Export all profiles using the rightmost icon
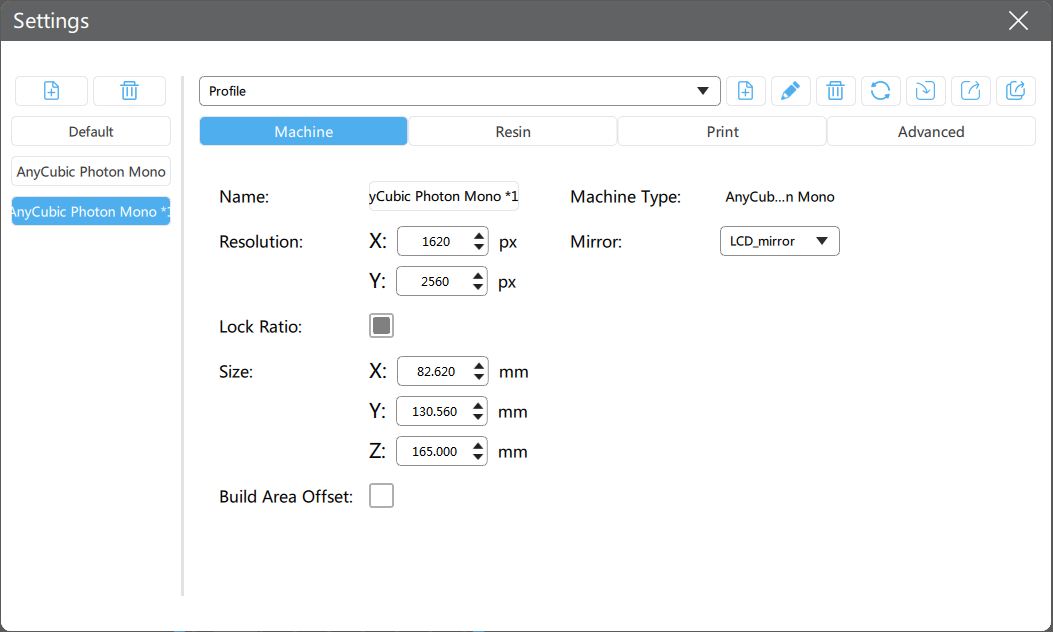 pos(1016,91)
